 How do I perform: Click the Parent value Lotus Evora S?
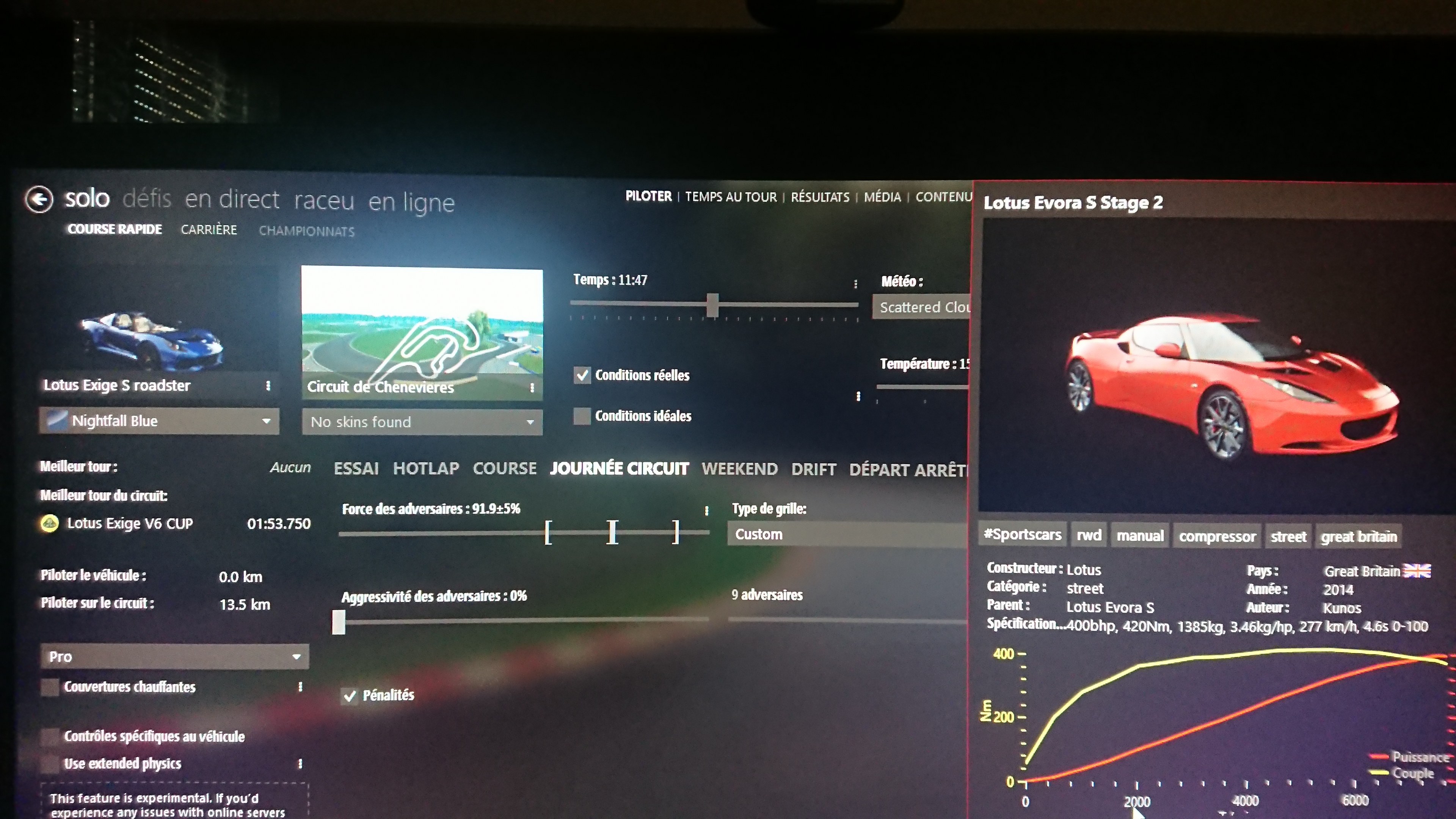pos(1110,607)
